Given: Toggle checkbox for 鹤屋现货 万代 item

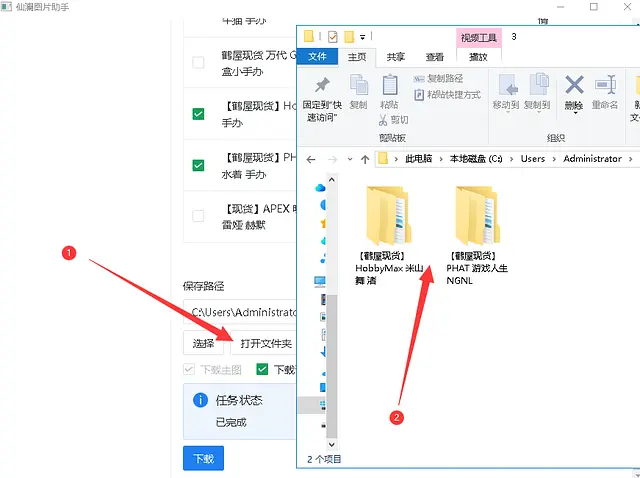Looking at the screenshot, I should pyautogui.click(x=198, y=62).
